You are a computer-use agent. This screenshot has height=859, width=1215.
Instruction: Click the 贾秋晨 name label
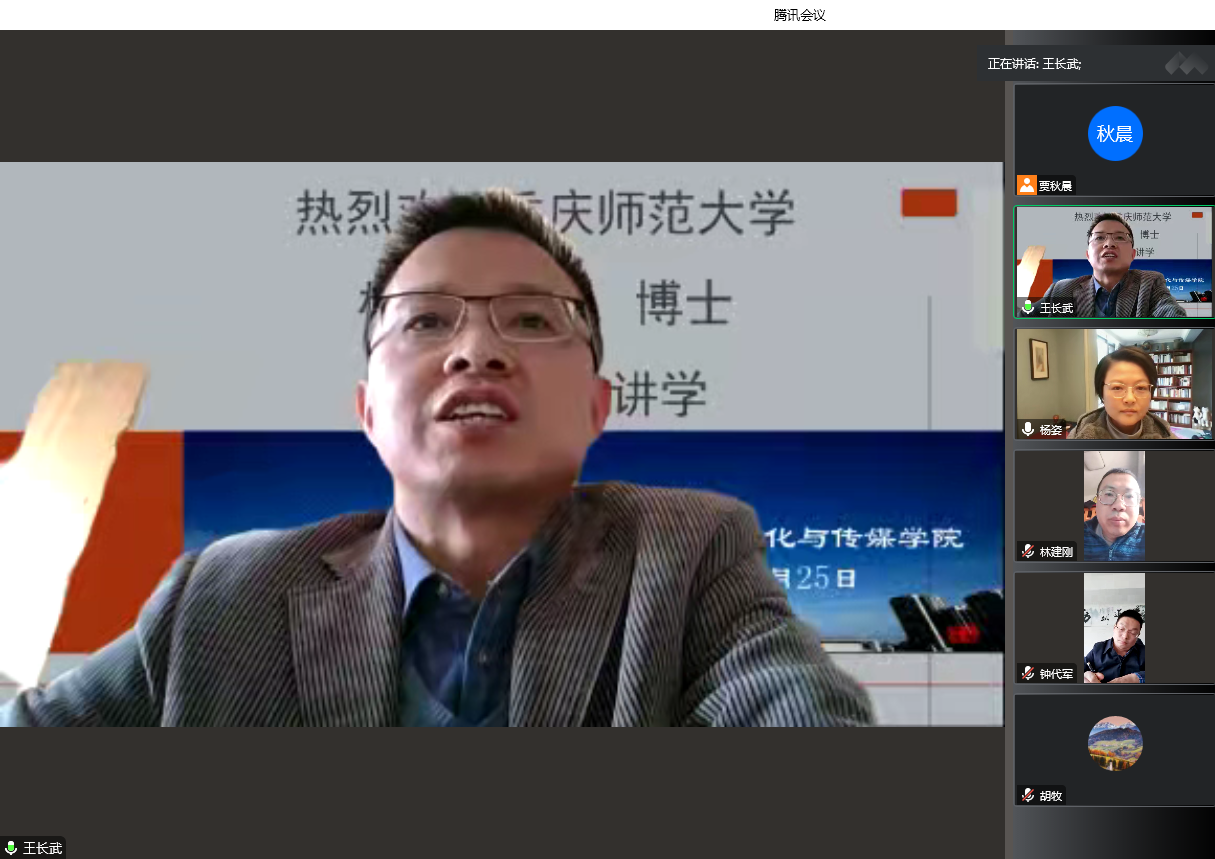(1055, 186)
